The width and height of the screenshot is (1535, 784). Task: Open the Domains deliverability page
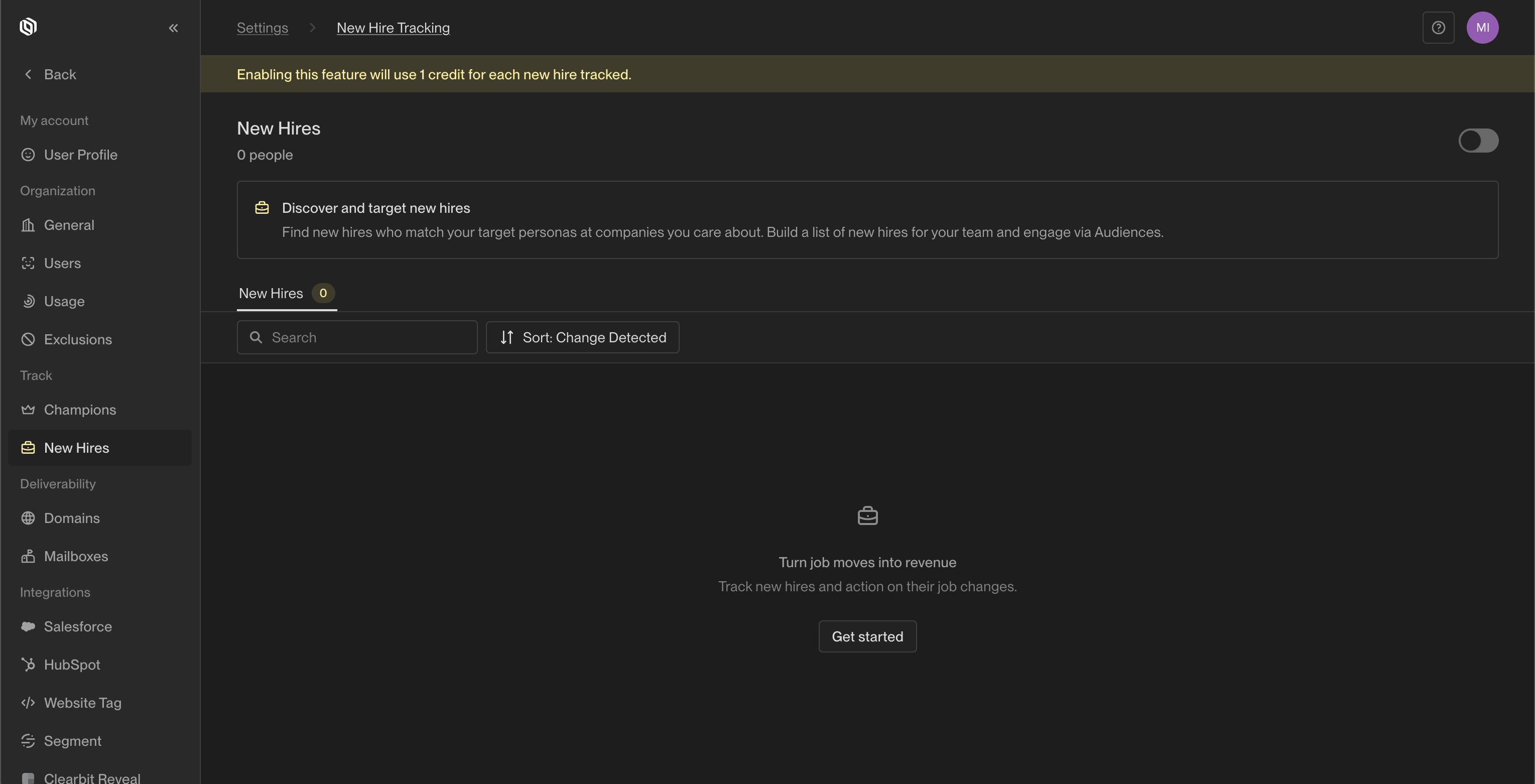(100, 518)
